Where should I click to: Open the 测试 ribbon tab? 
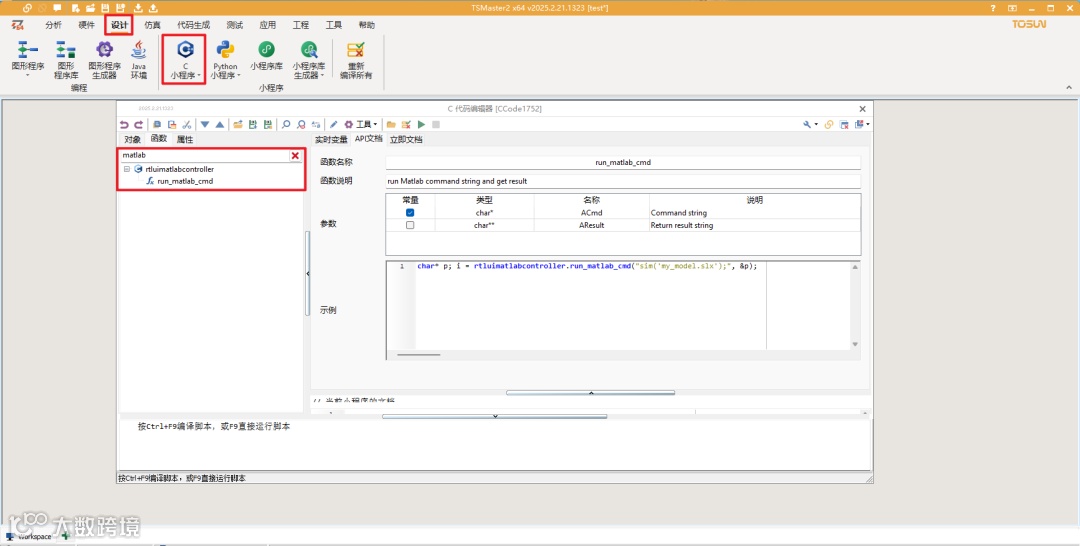[235, 25]
